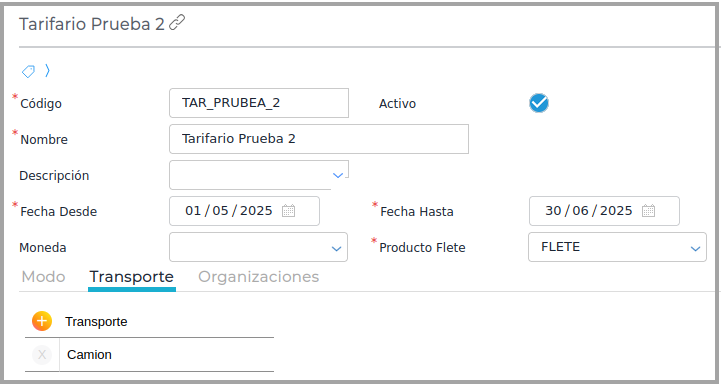721x387 pixels.
Task: Click the Fecha Desde date 01/05/2025
Action: [x=229, y=211]
